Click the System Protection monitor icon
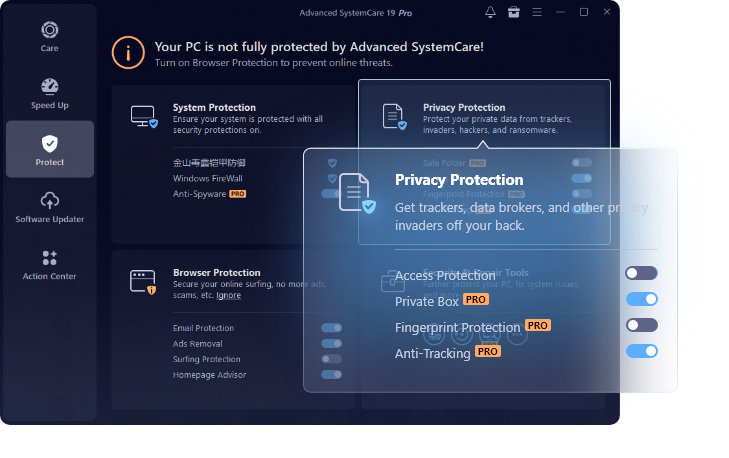The height and width of the screenshot is (458, 729). pyautogui.click(x=144, y=117)
